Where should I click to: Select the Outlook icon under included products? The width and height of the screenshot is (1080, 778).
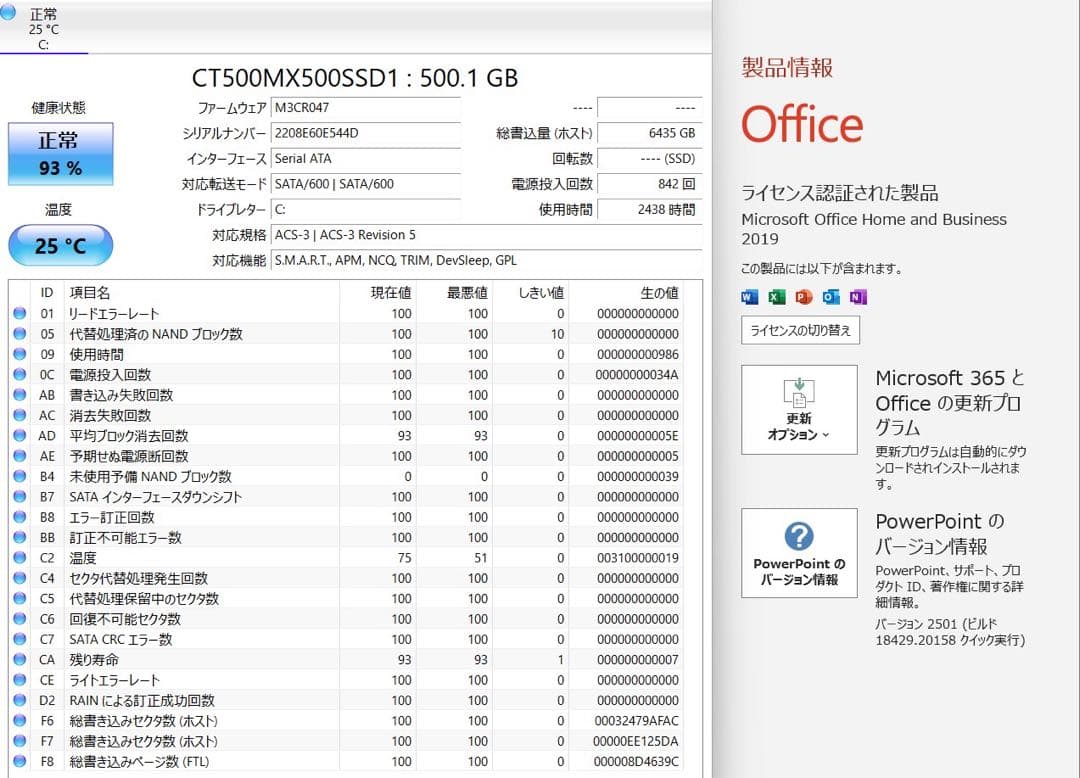830,296
